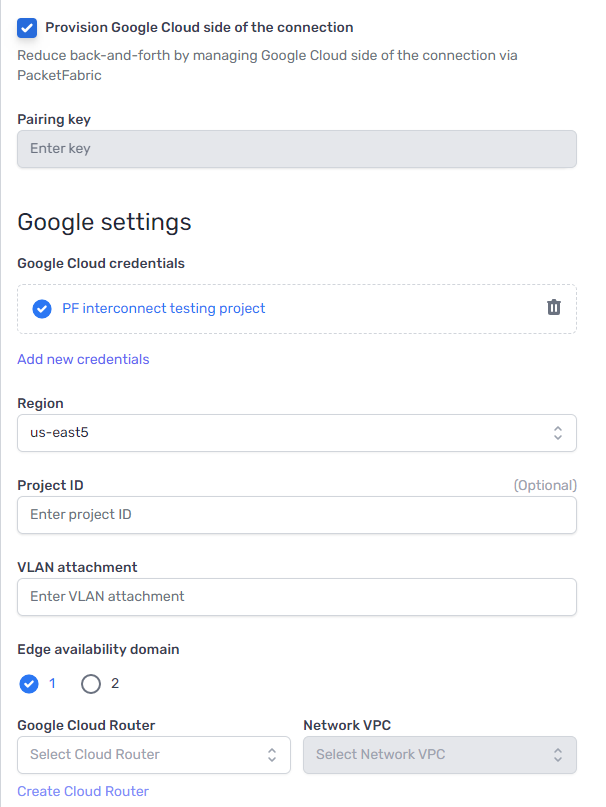
Task: Select Edge availability domain 2
Action: (89, 684)
